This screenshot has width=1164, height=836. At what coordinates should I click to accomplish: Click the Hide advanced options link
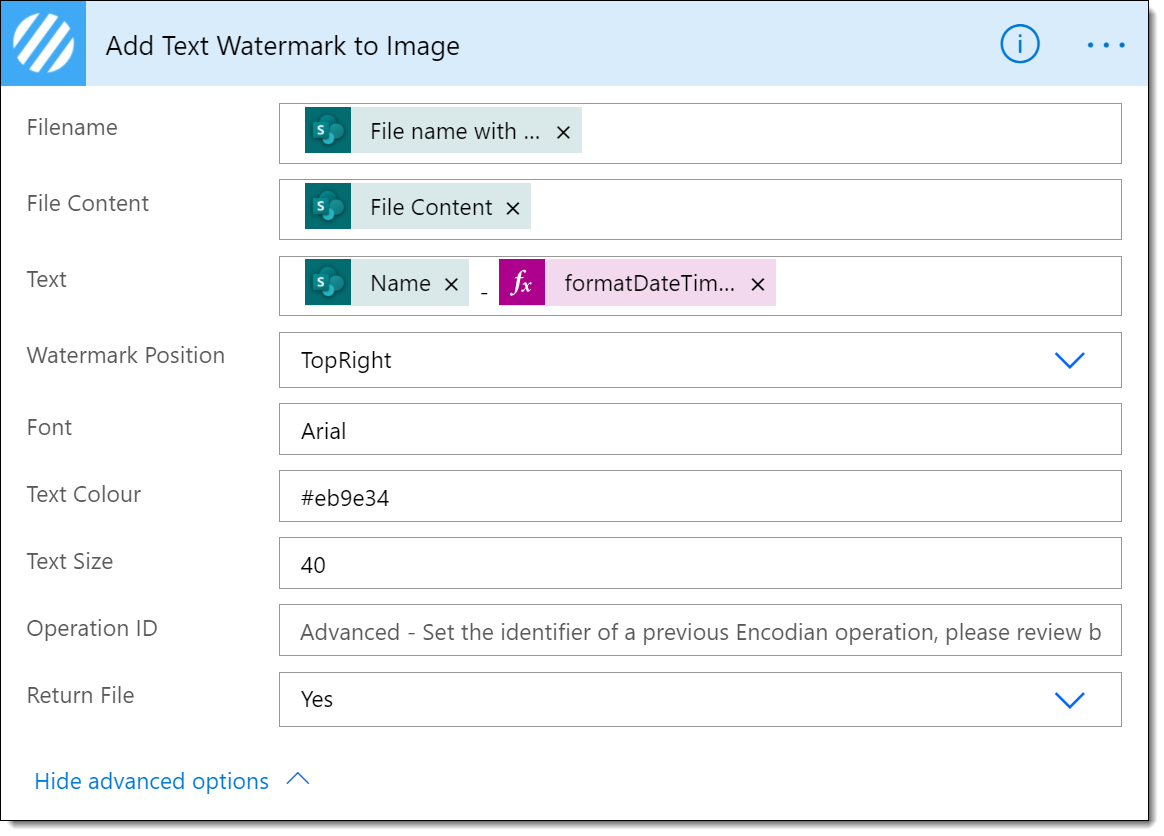tap(151, 781)
